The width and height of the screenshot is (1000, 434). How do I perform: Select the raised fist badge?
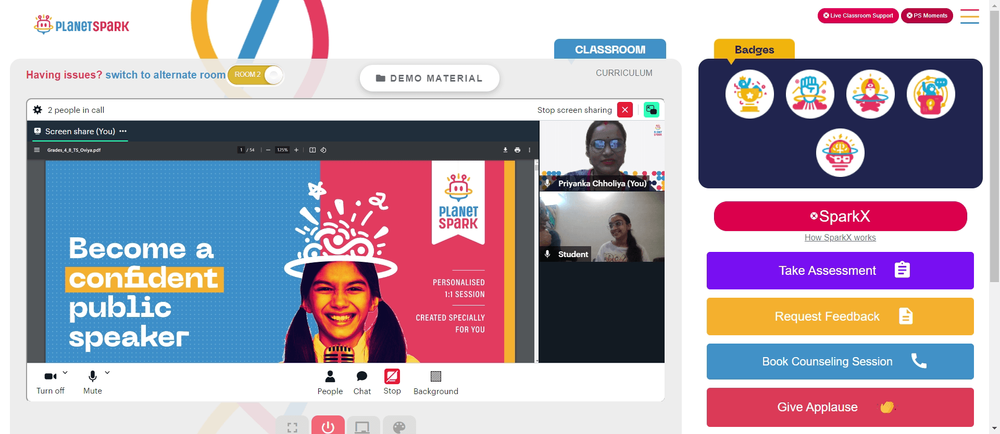coord(810,94)
